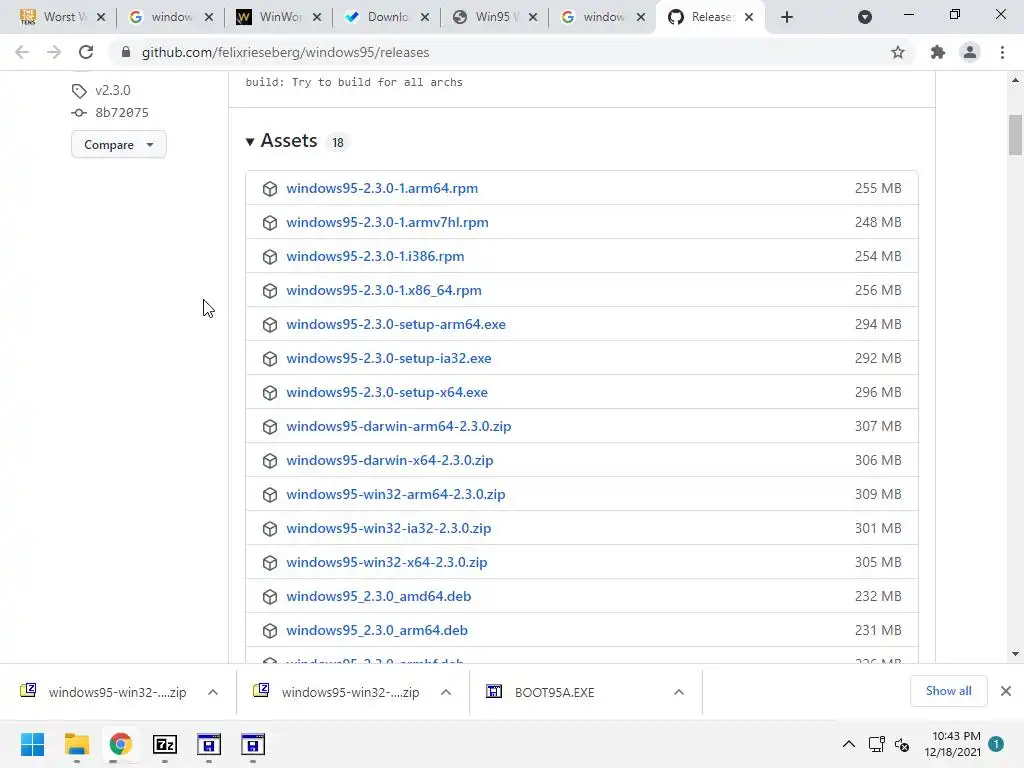Image resolution: width=1024 pixels, height=768 pixels.
Task: Open the Chrome three-dot menu
Action: pyautogui.click(x=1002, y=52)
